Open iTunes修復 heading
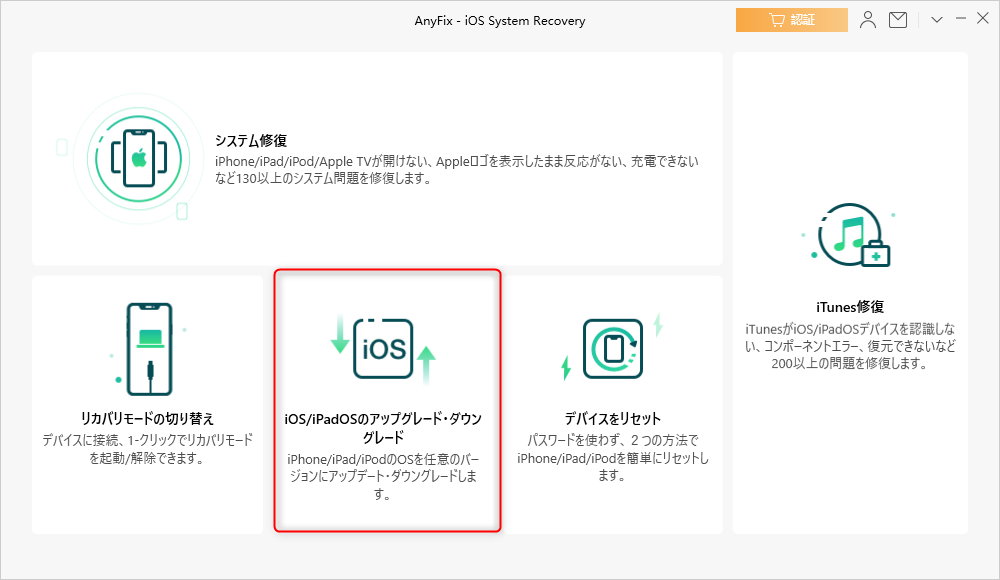The image size is (1000, 580). tap(850, 307)
